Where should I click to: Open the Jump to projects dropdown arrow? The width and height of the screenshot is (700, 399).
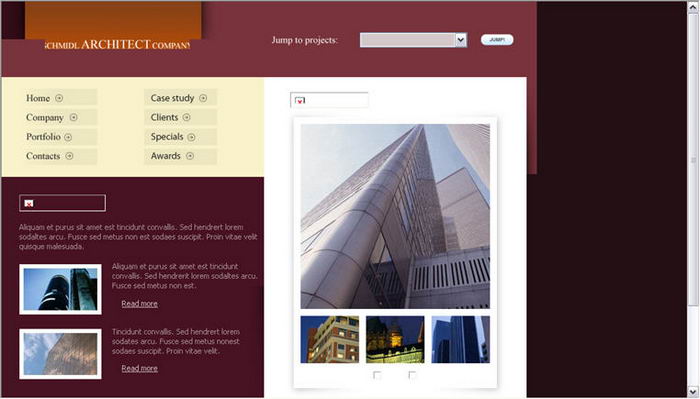pos(461,40)
